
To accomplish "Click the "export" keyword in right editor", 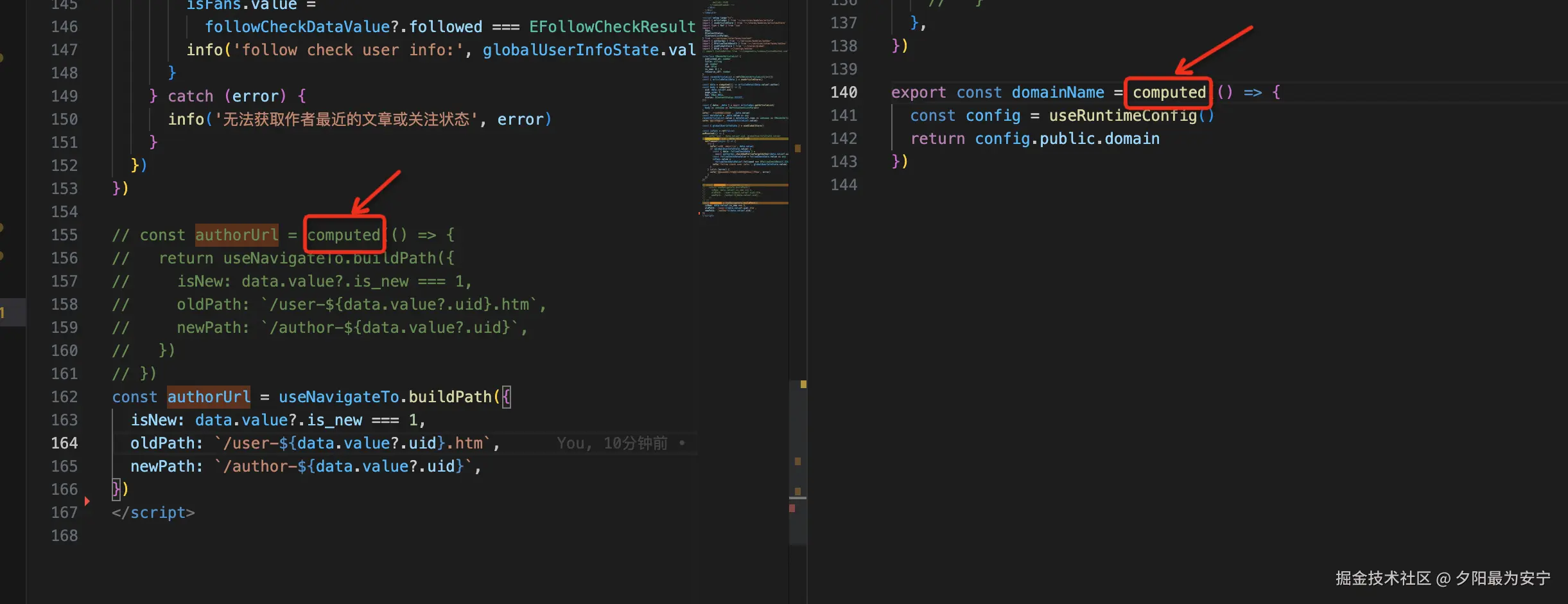I will [x=918, y=93].
